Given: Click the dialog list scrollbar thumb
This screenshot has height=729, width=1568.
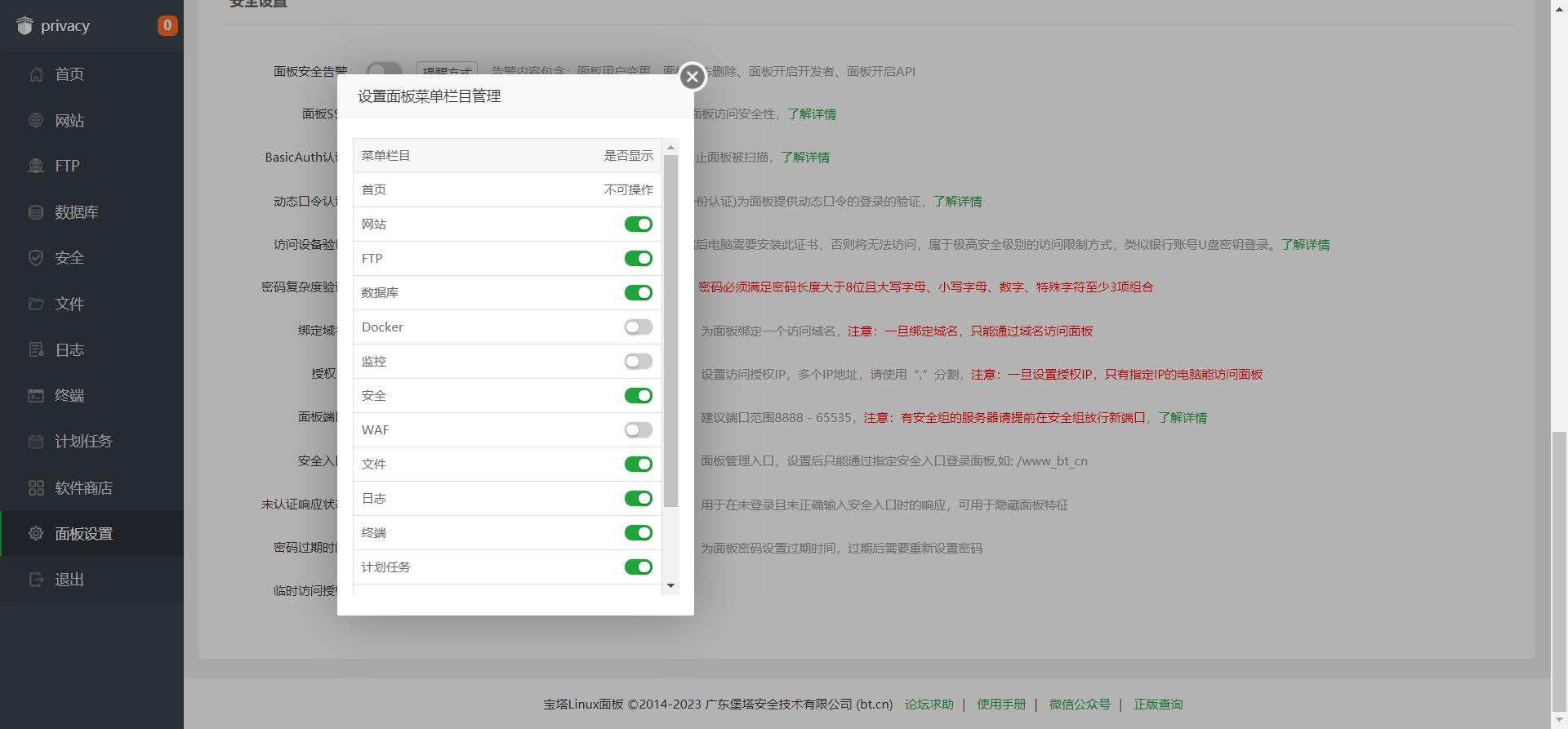Looking at the screenshot, I should point(671,331).
